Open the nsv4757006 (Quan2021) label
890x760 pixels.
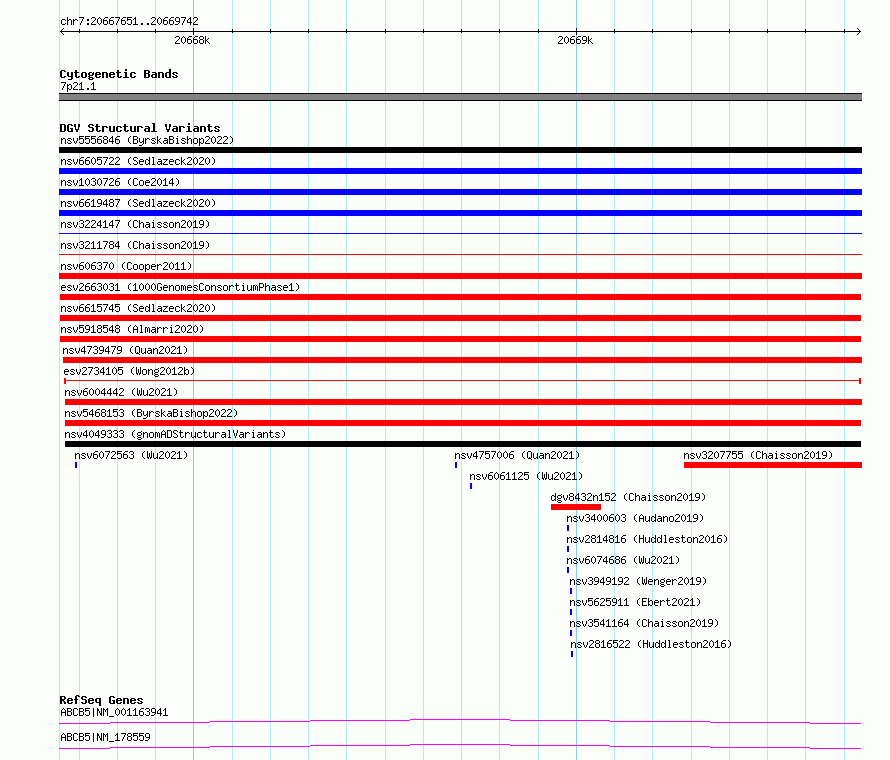[517, 455]
